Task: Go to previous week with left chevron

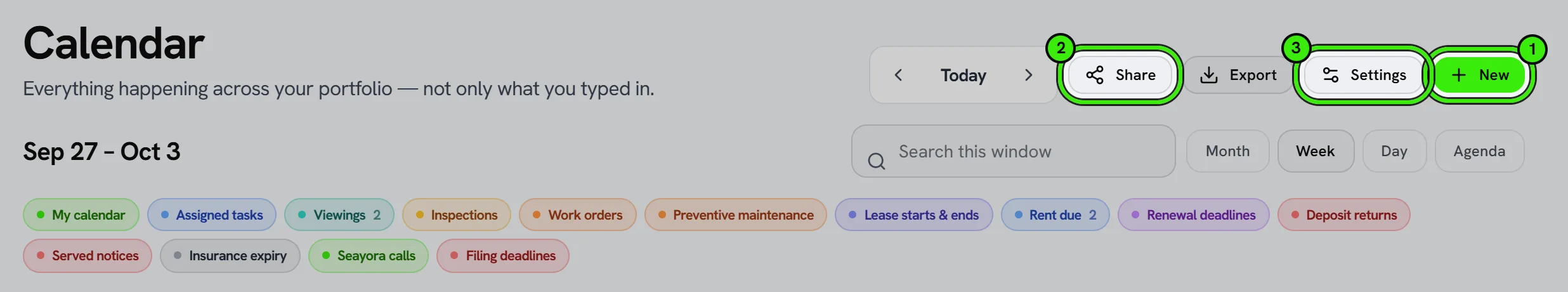Action: [898, 75]
